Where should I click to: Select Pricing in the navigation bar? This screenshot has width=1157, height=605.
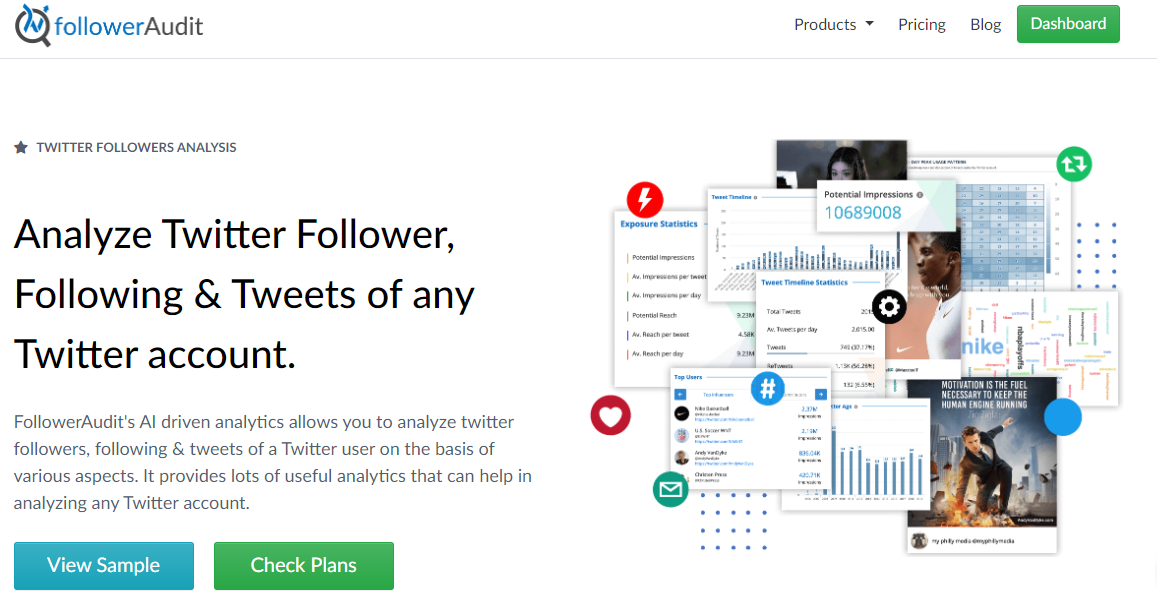(921, 24)
